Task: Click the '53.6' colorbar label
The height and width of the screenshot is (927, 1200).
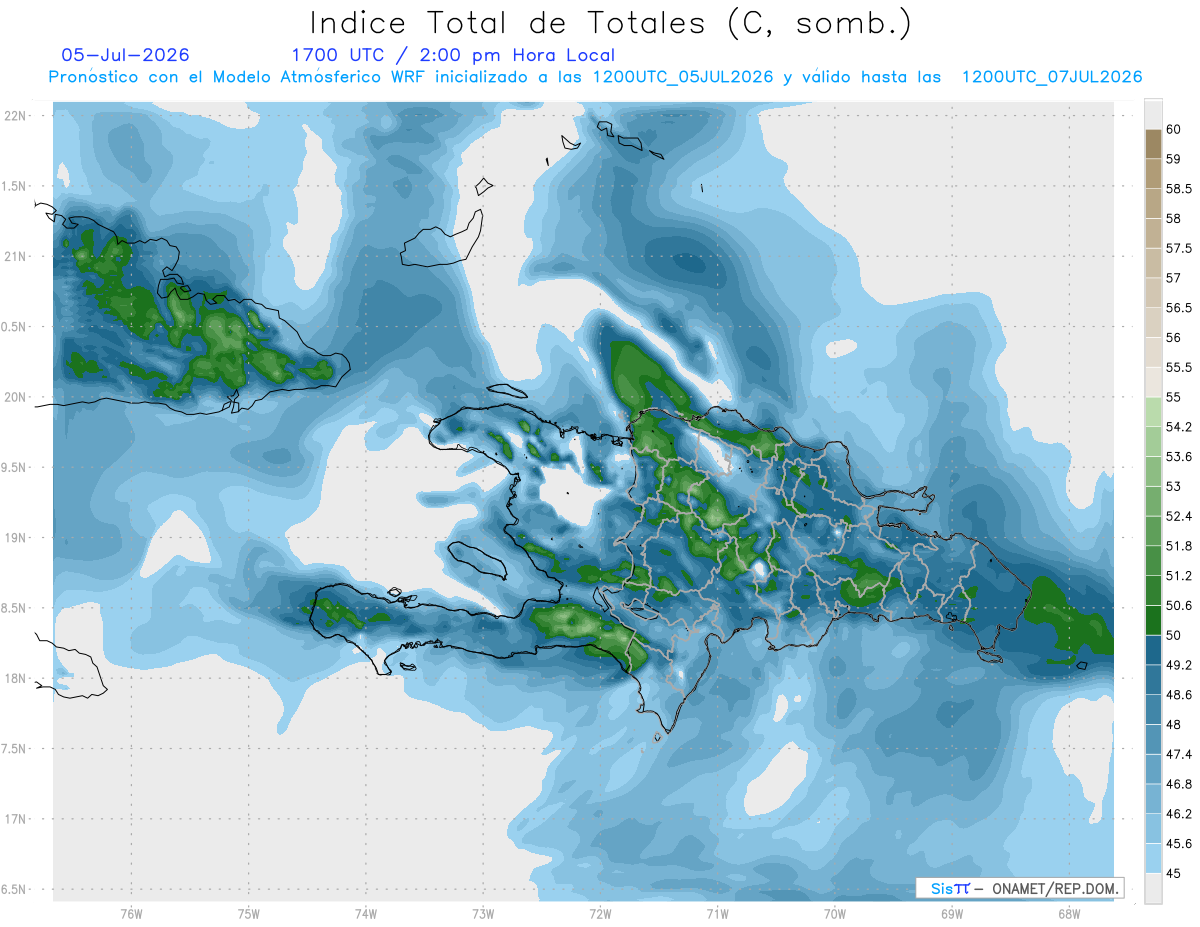Action: click(x=1179, y=456)
